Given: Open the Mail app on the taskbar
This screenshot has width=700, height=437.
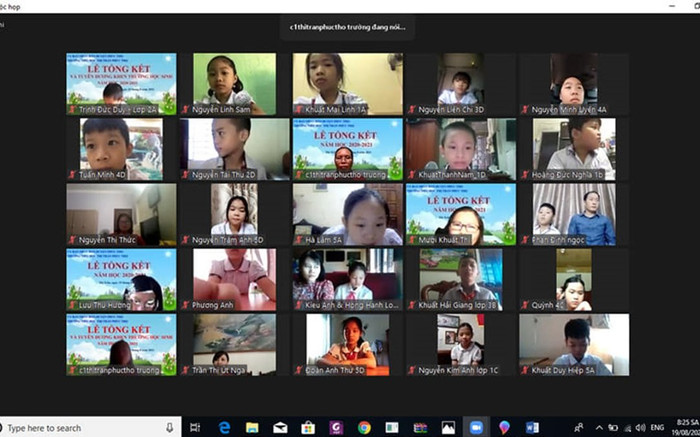Looking at the screenshot, I should pyautogui.click(x=280, y=428).
